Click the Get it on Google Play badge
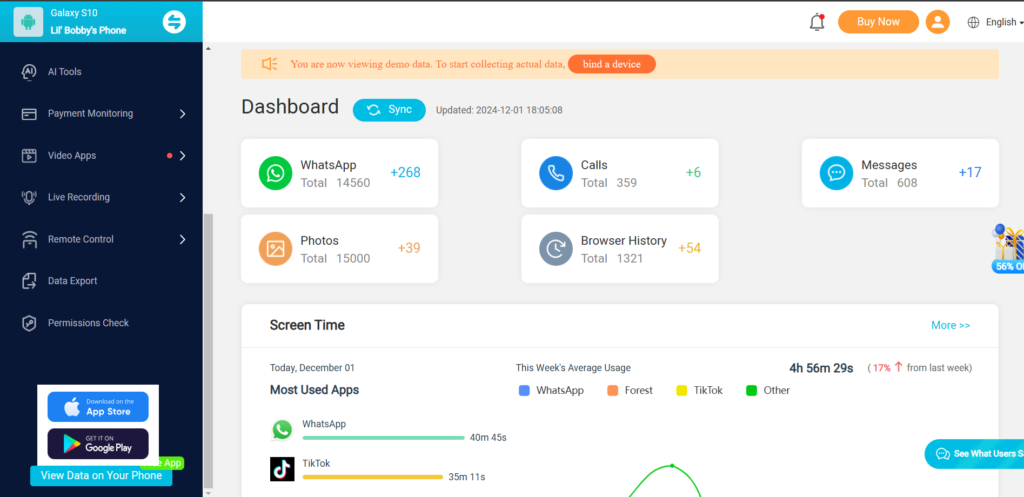The height and width of the screenshot is (497, 1024). (98, 443)
